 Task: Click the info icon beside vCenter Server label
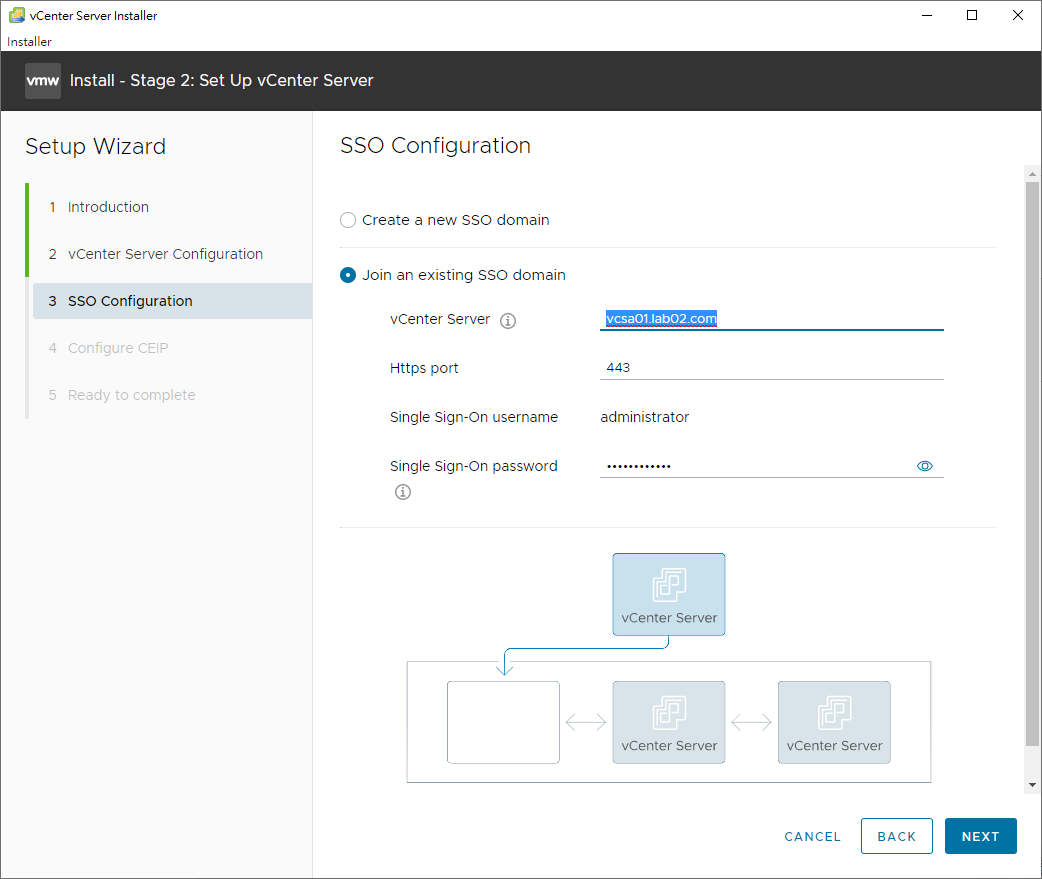pyautogui.click(x=508, y=321)
